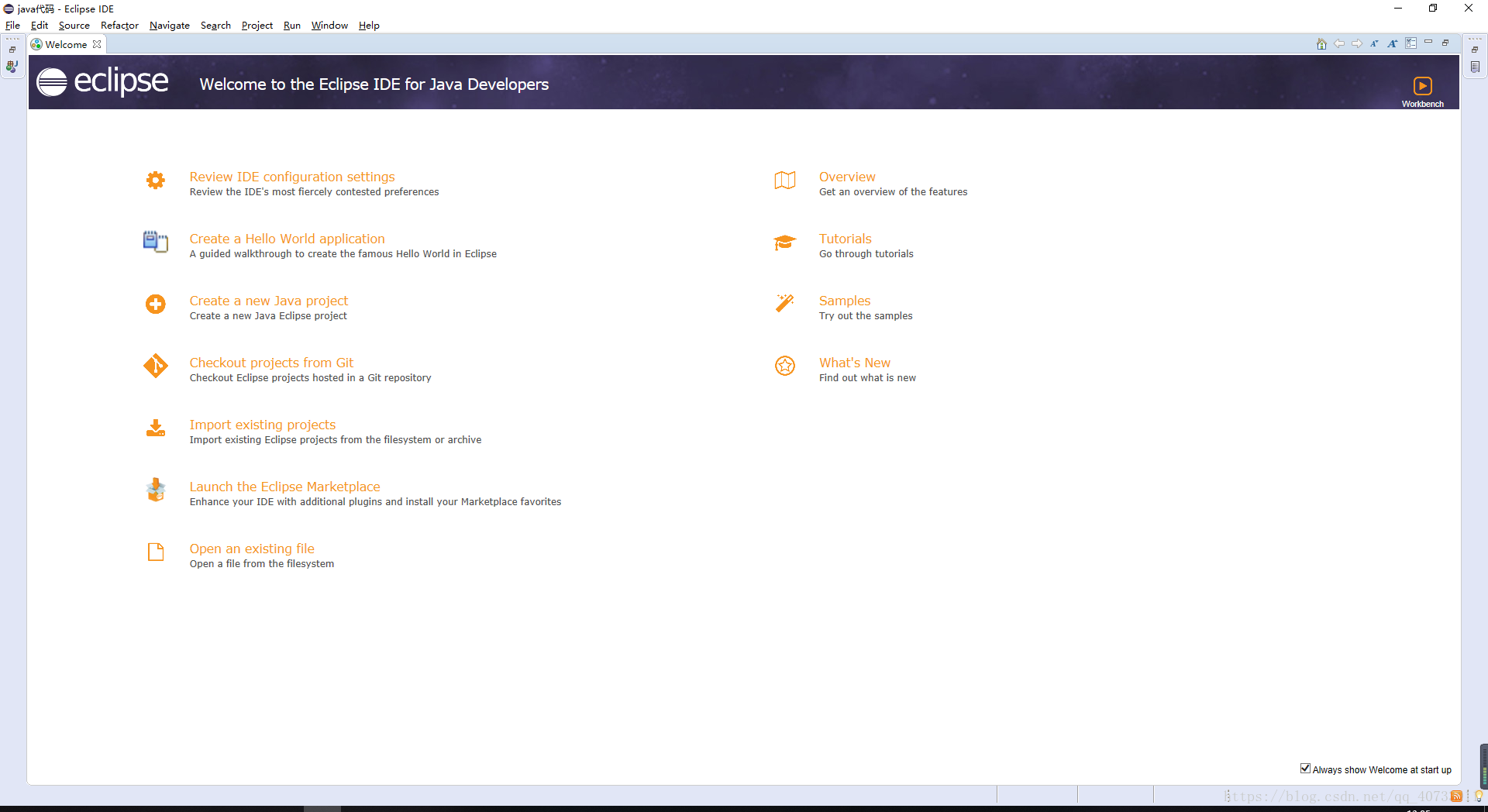Open Create a new Java project link
This screenshot has height=812, width=1488.
[269, 301]
